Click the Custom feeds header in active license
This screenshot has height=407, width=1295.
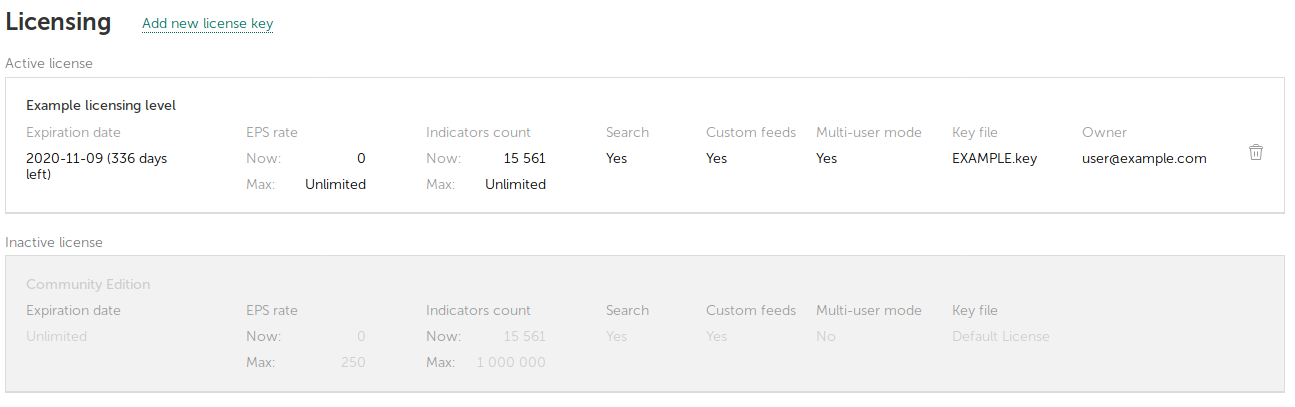click(x=750, y=132)
